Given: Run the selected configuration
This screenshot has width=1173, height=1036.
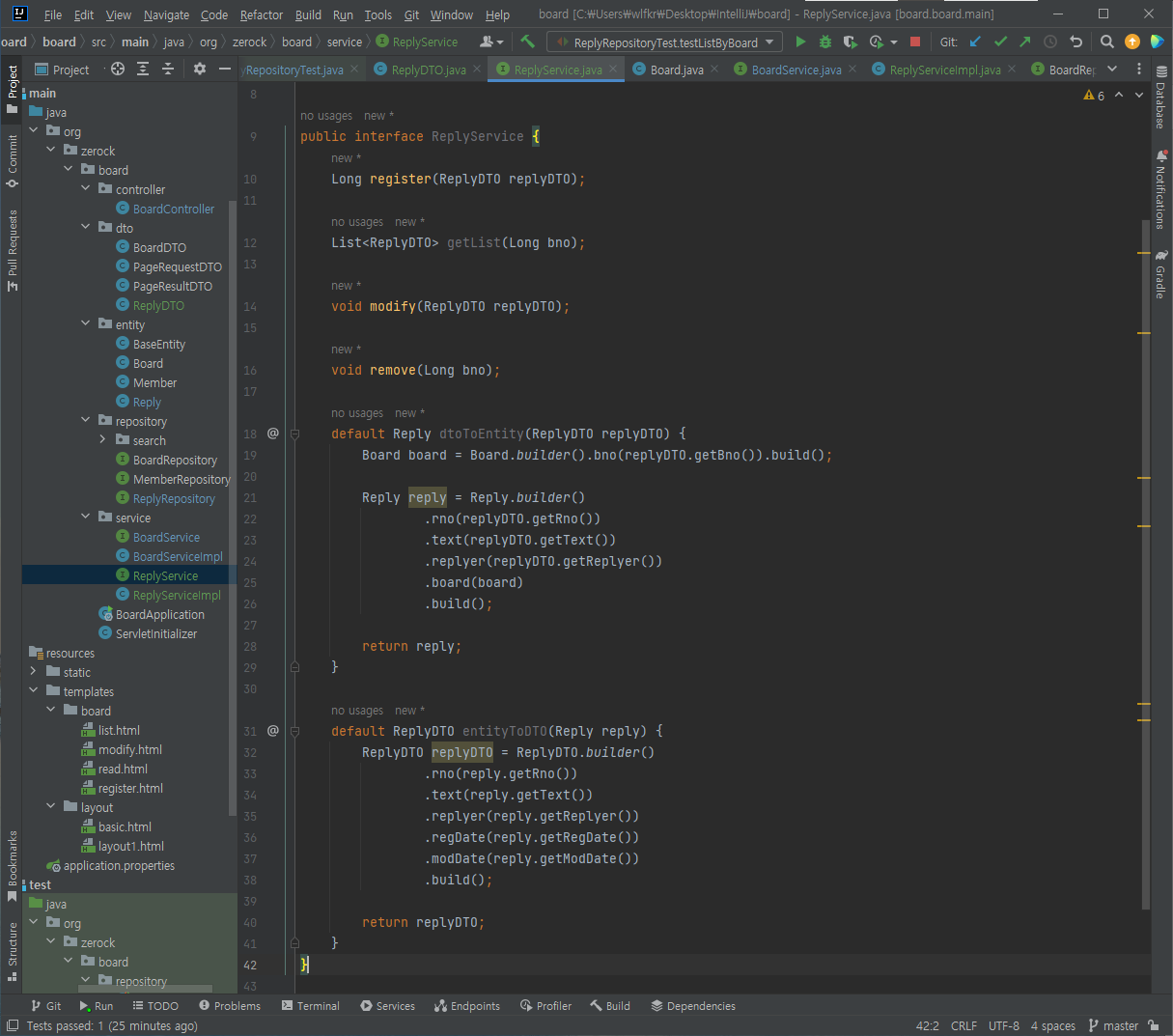Looking at the screenshot, I should (x=800, y=42).
